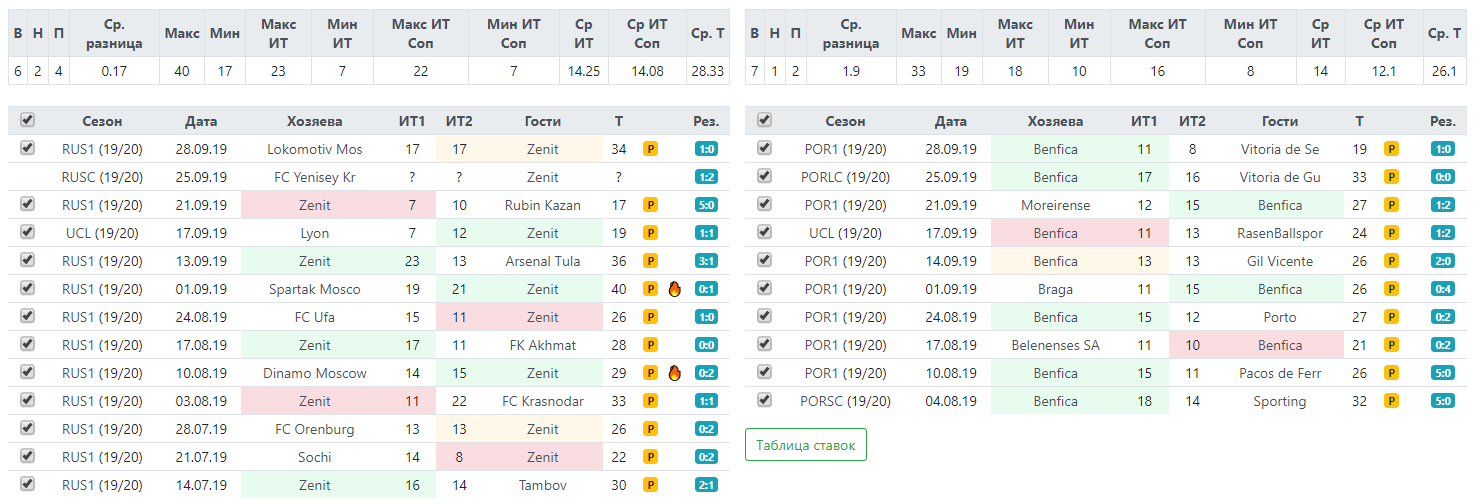Image resolution: width=1481 pixels, height=504 pixels.
Task: Toggle the select-all checkbox in the Zenit table header
Action: pos(27,120)
